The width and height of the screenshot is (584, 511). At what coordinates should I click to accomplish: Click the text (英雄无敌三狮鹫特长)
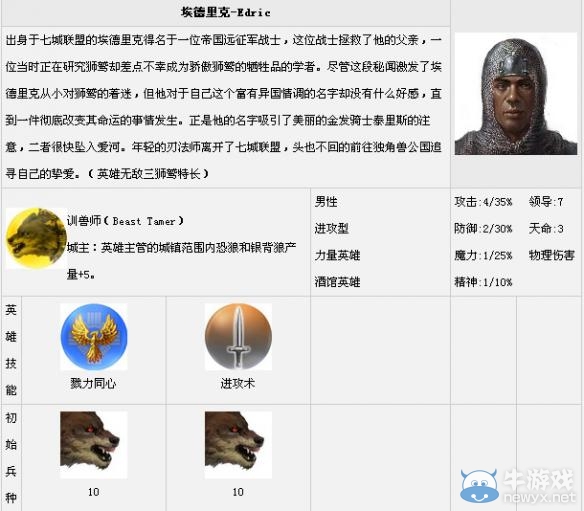pyautogui.click(x=149, y=174)
